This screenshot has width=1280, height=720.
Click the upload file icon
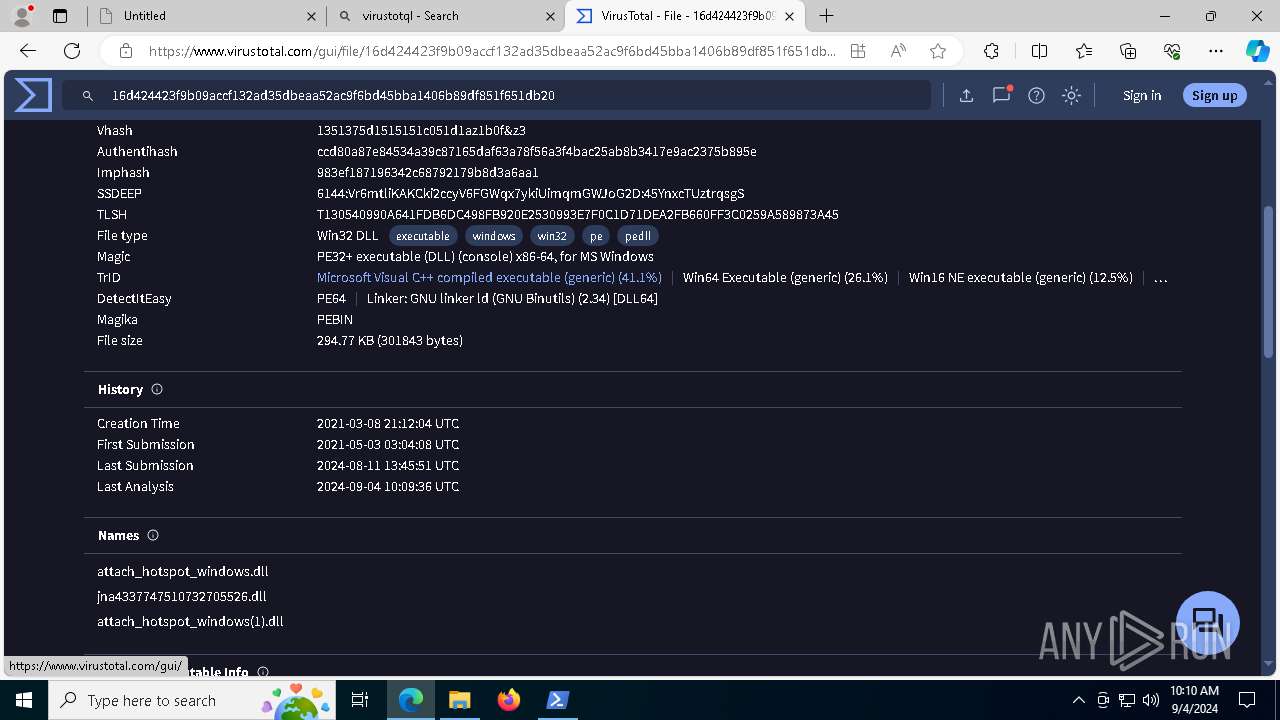[x=966, y=95]
